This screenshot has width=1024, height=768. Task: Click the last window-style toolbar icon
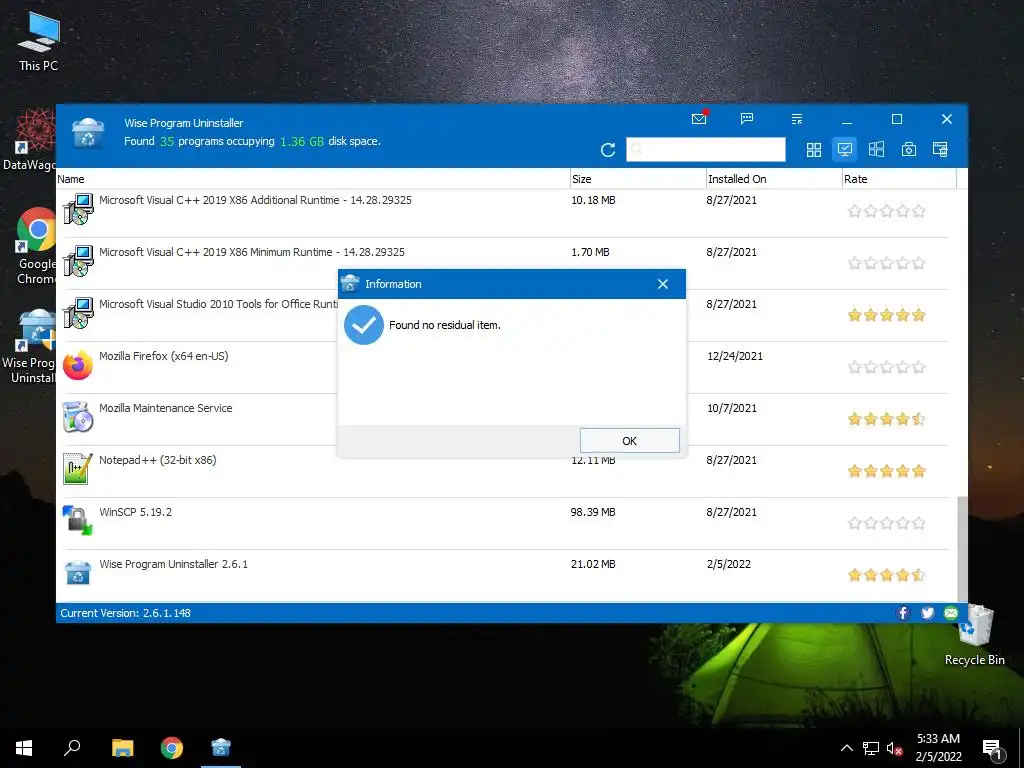[940, 150]
